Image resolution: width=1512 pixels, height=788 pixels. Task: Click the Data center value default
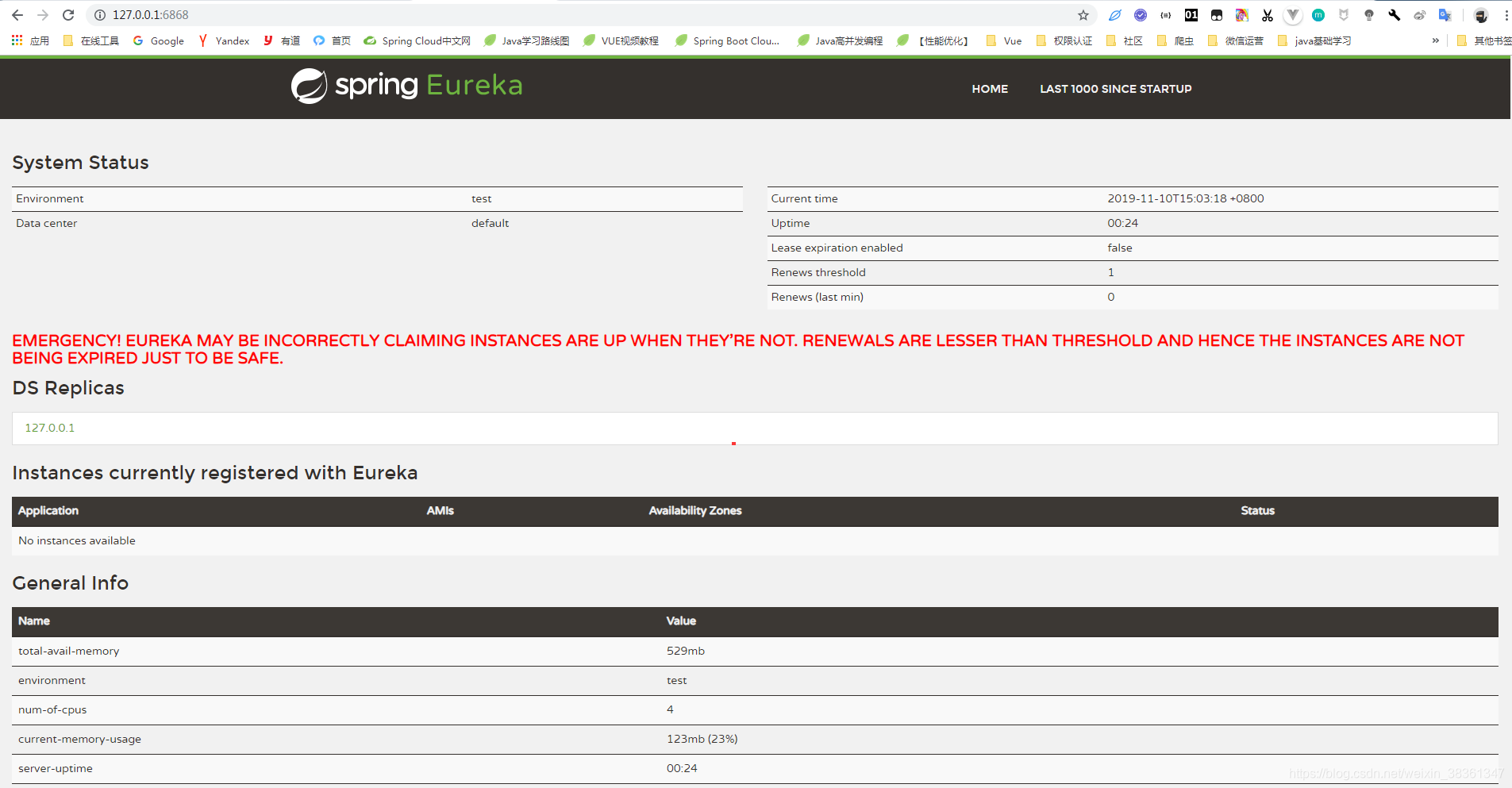(491, 223)
